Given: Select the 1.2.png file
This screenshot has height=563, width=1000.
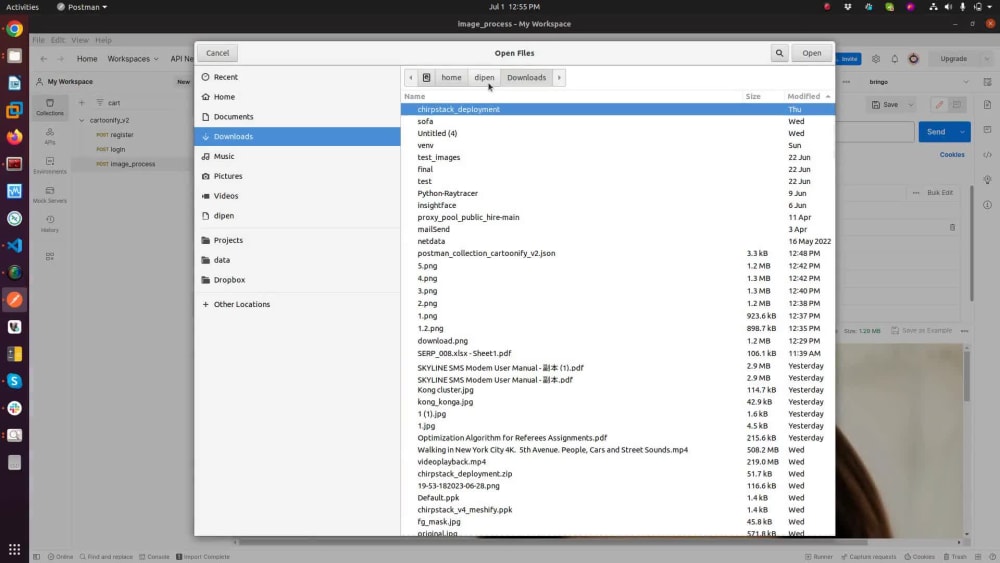Looking at the screenshot, I should point(617,328).
